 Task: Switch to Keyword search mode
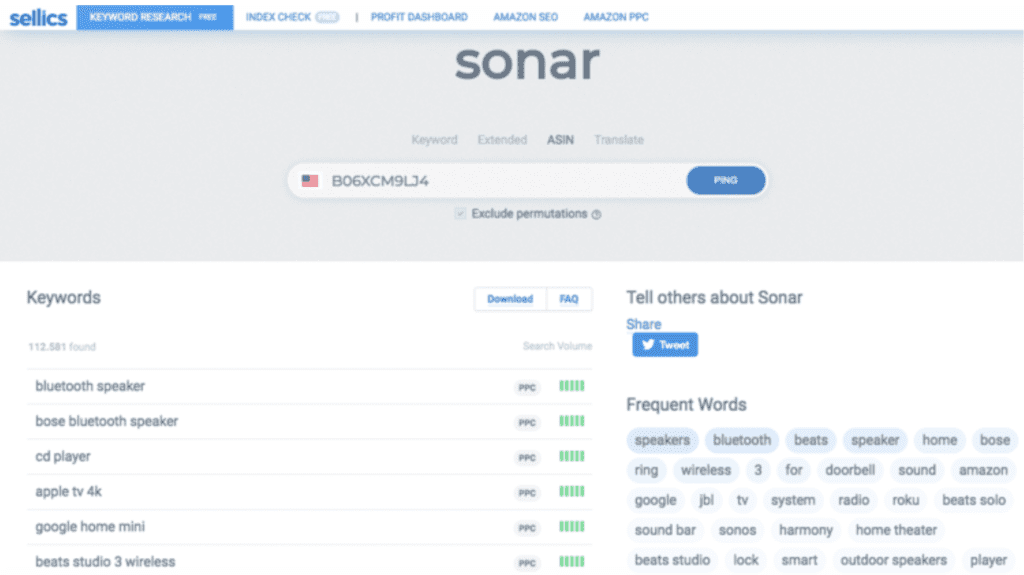(x=434, y=140)
